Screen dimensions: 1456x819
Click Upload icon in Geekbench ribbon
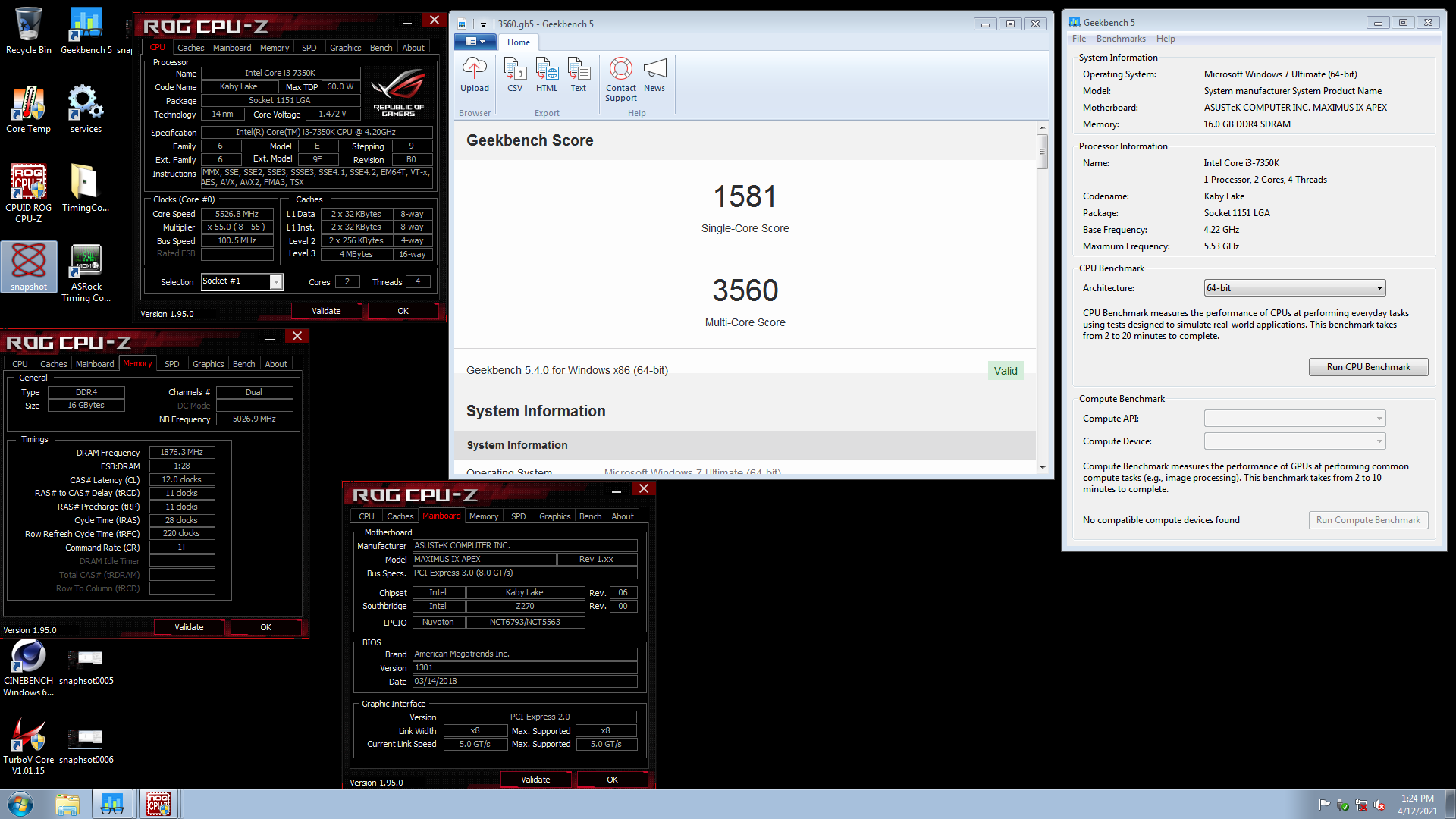(x=475, y=76)
